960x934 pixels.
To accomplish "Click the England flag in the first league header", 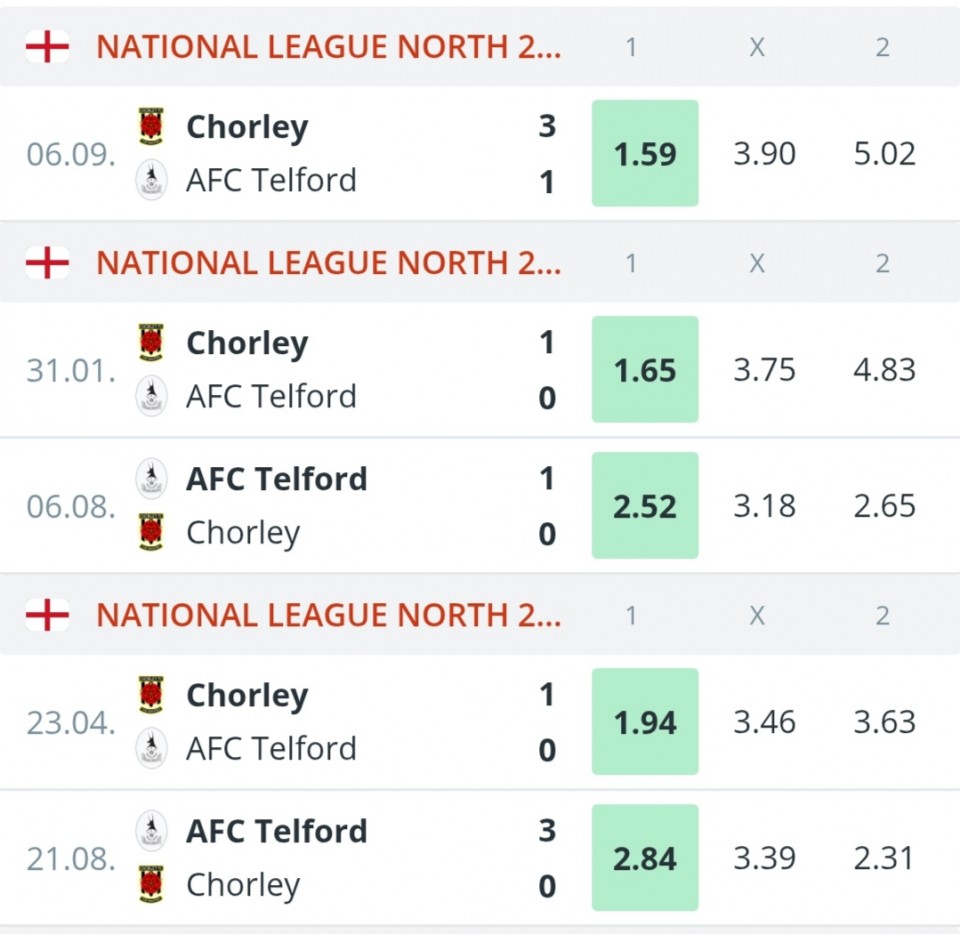I will click(47, 47).
